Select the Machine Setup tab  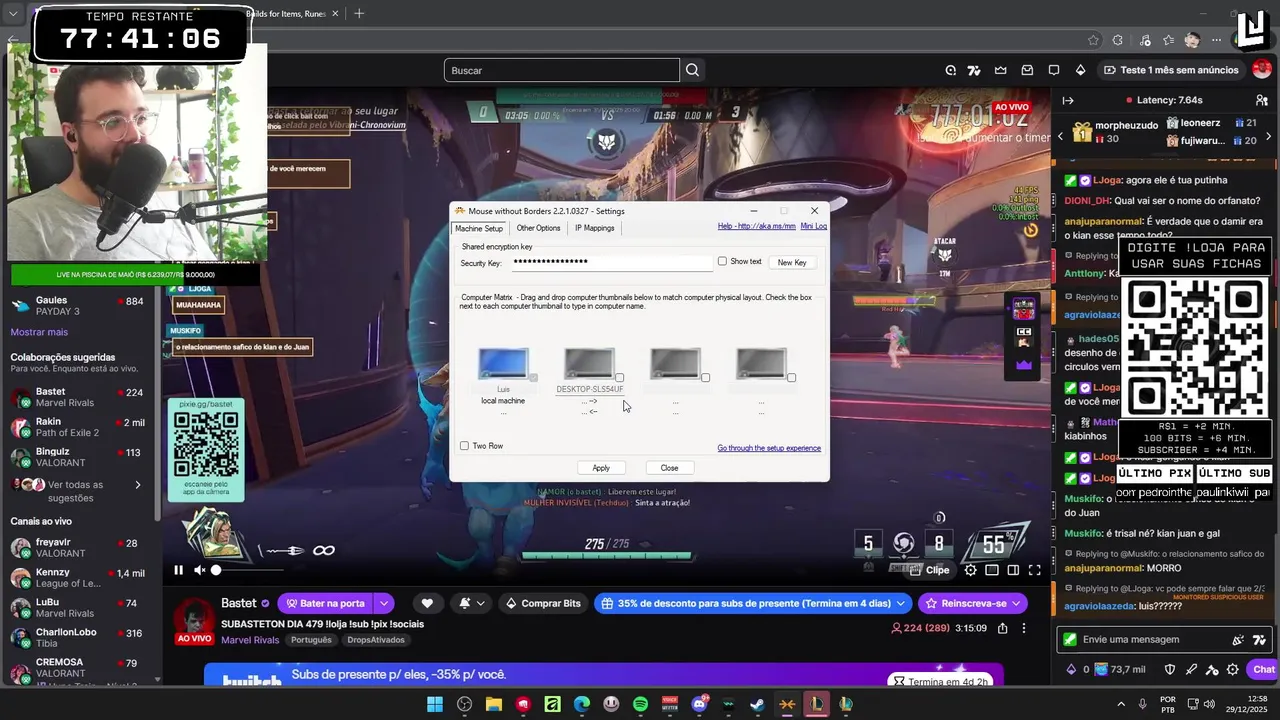pyautogui.click(x=479, y=228)
